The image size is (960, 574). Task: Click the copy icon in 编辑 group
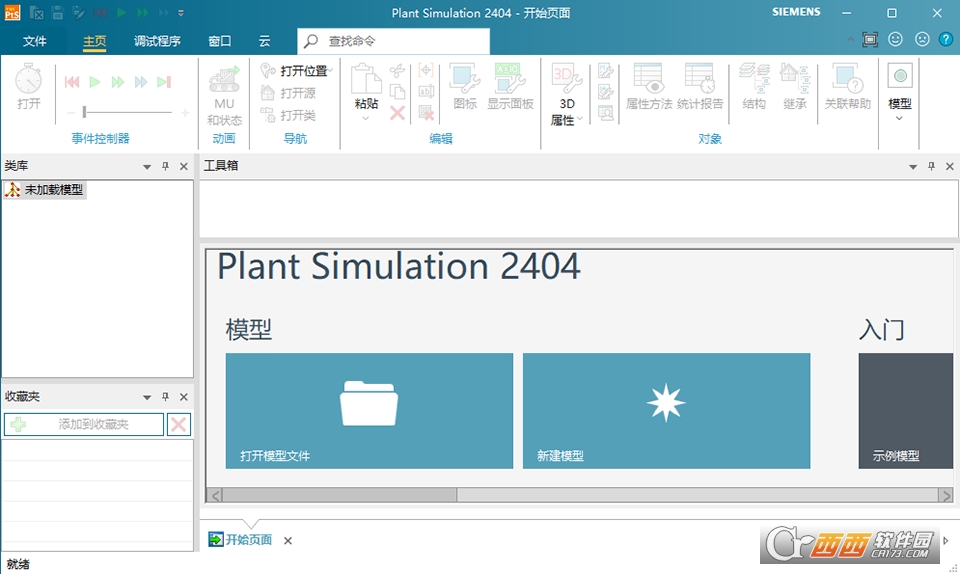(397, 92)
